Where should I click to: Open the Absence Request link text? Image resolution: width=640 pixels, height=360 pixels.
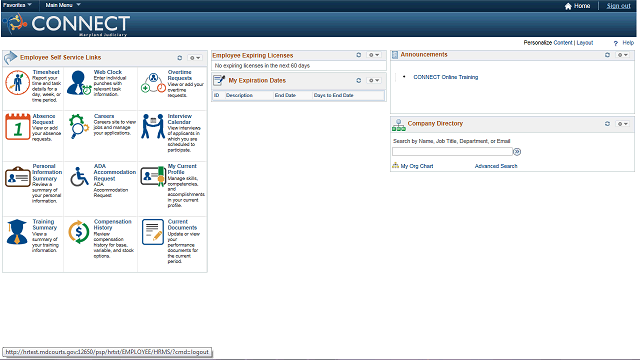tap(44, 119)
